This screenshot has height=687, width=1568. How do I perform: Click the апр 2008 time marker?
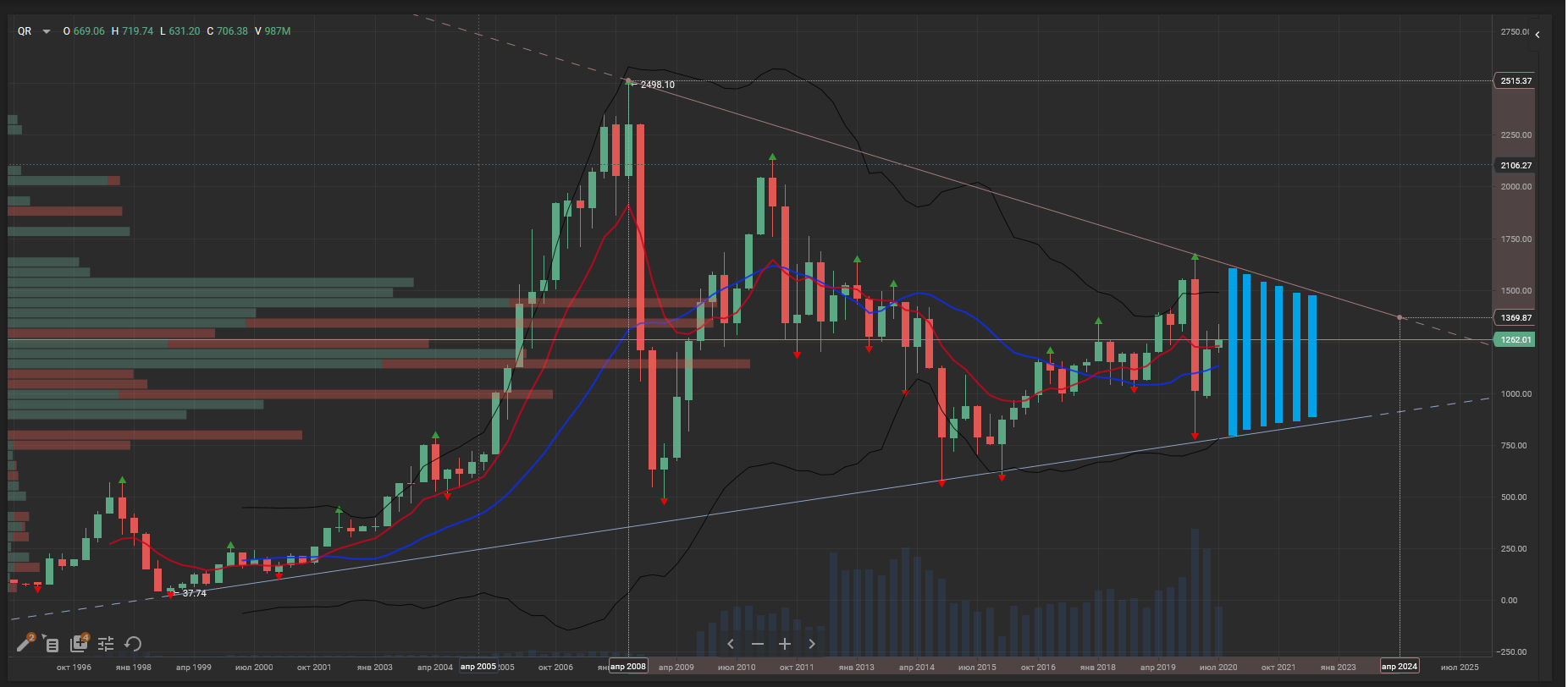coord(628,667)
